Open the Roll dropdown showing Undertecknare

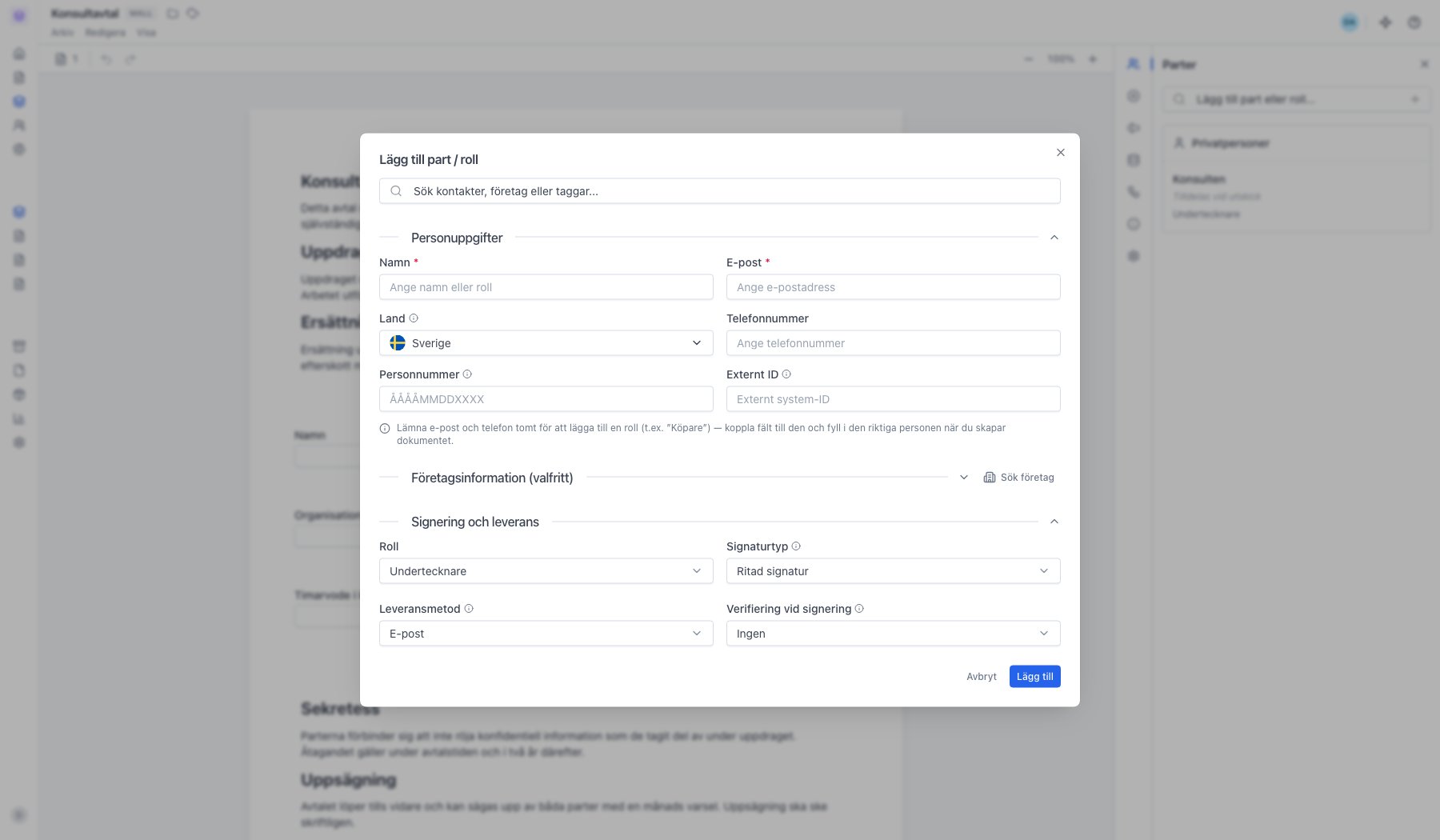coord(546,571)
